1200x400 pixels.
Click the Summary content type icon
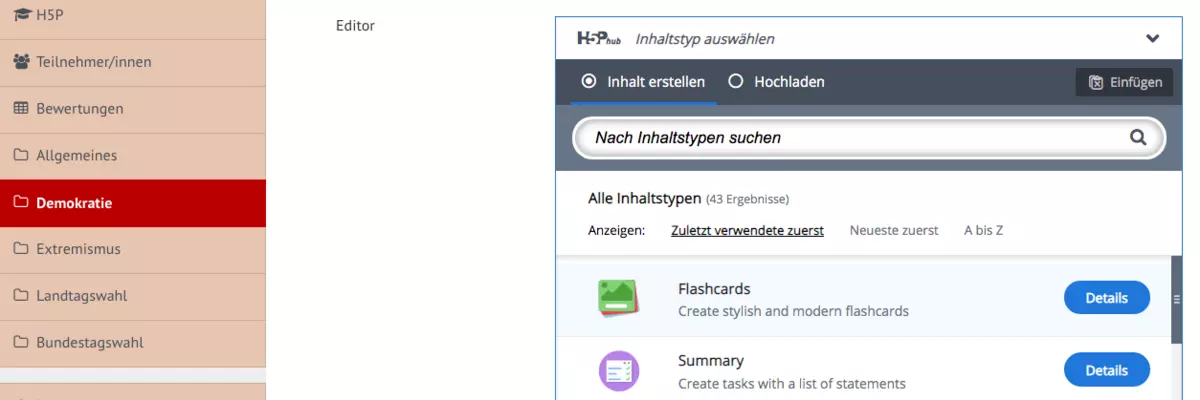click(618, 370)
